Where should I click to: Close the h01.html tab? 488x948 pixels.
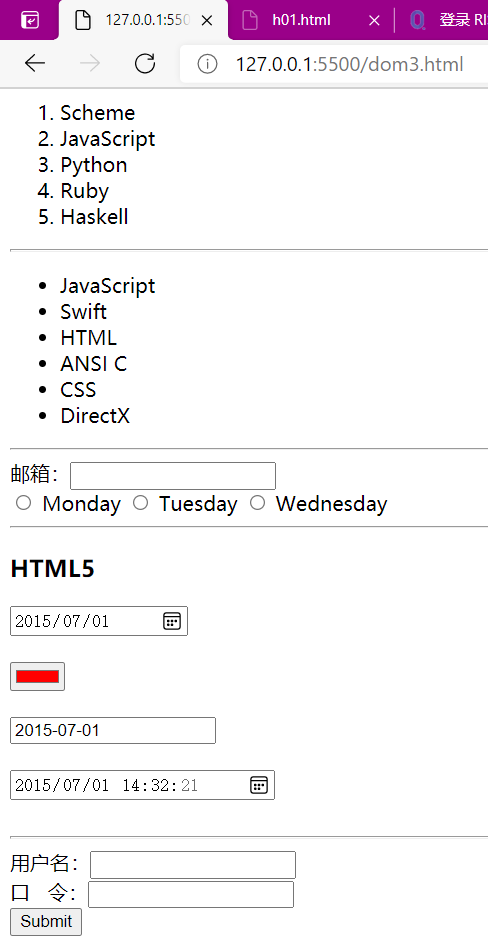pos(374,21)
